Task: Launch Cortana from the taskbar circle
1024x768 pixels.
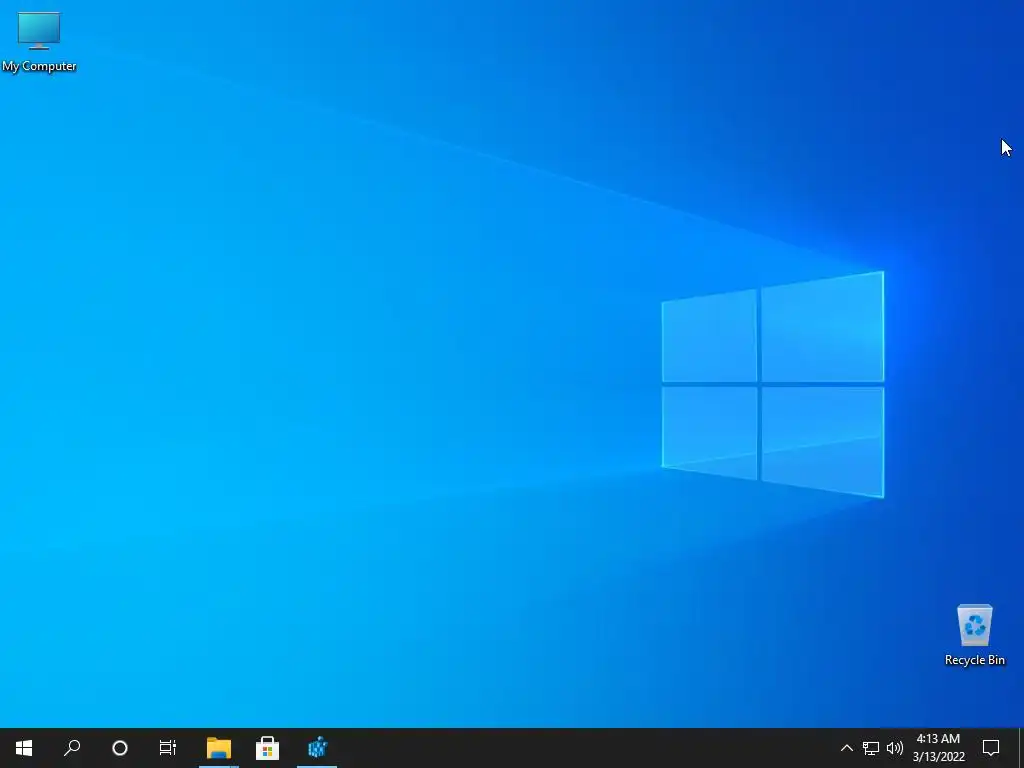Action: tap(120, 748)
